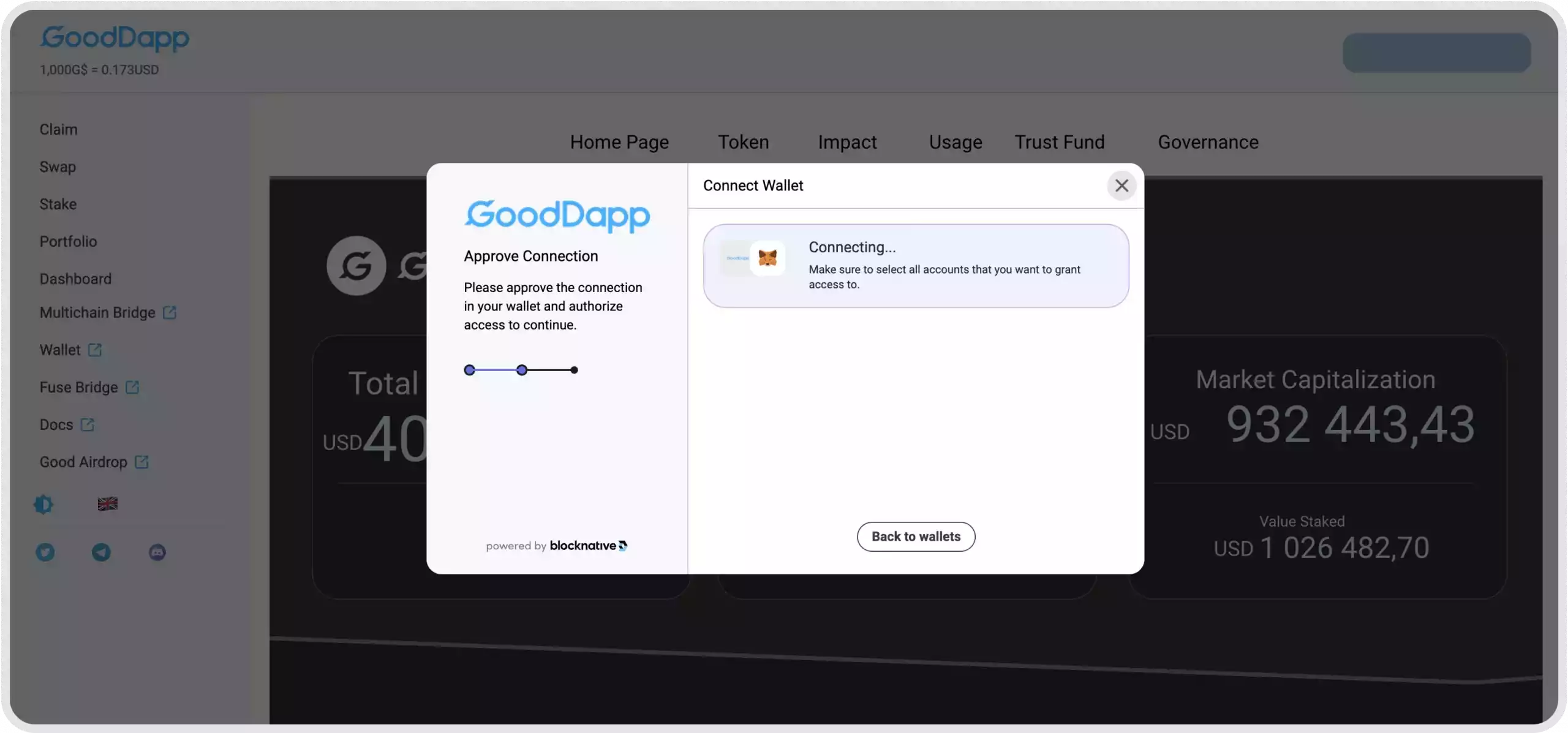The height and width of the screenshot is (733, 1568).
Task: Click the Telegram social icon
Action: (x=100, y=552)
